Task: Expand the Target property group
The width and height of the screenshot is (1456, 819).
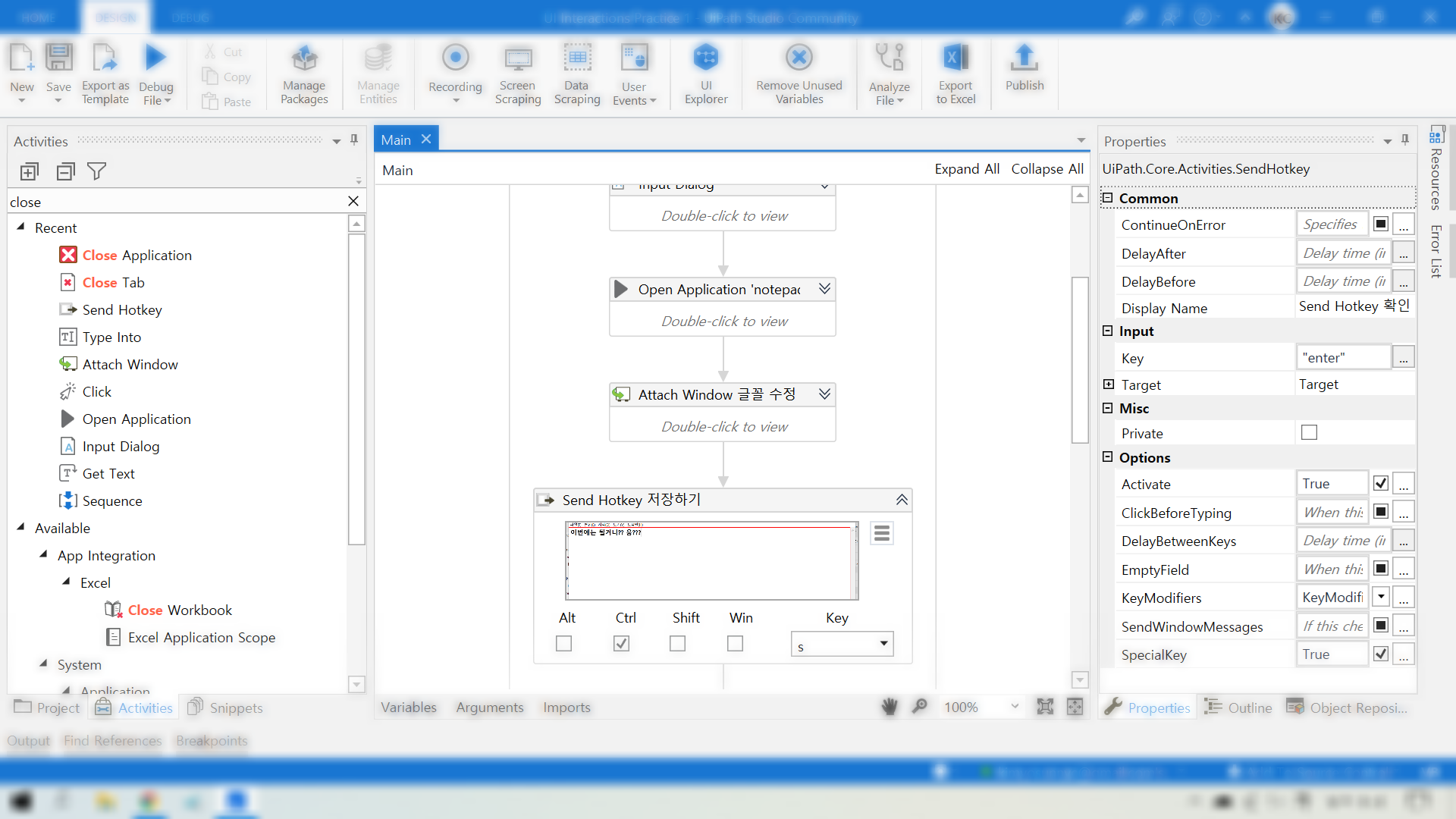Action: coord(1108,384)
